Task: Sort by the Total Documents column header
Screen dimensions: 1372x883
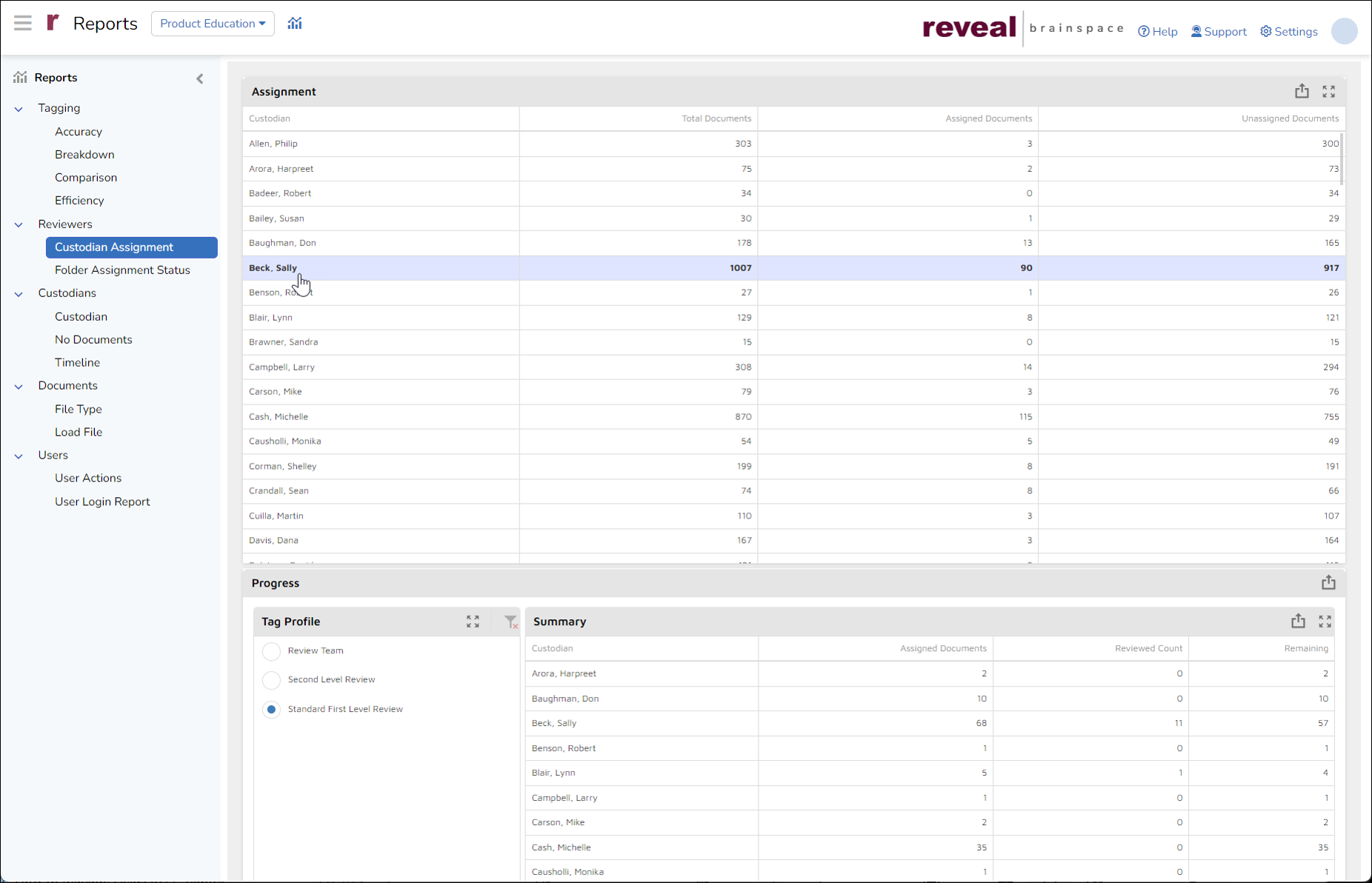Action: [x=716, y=119]
